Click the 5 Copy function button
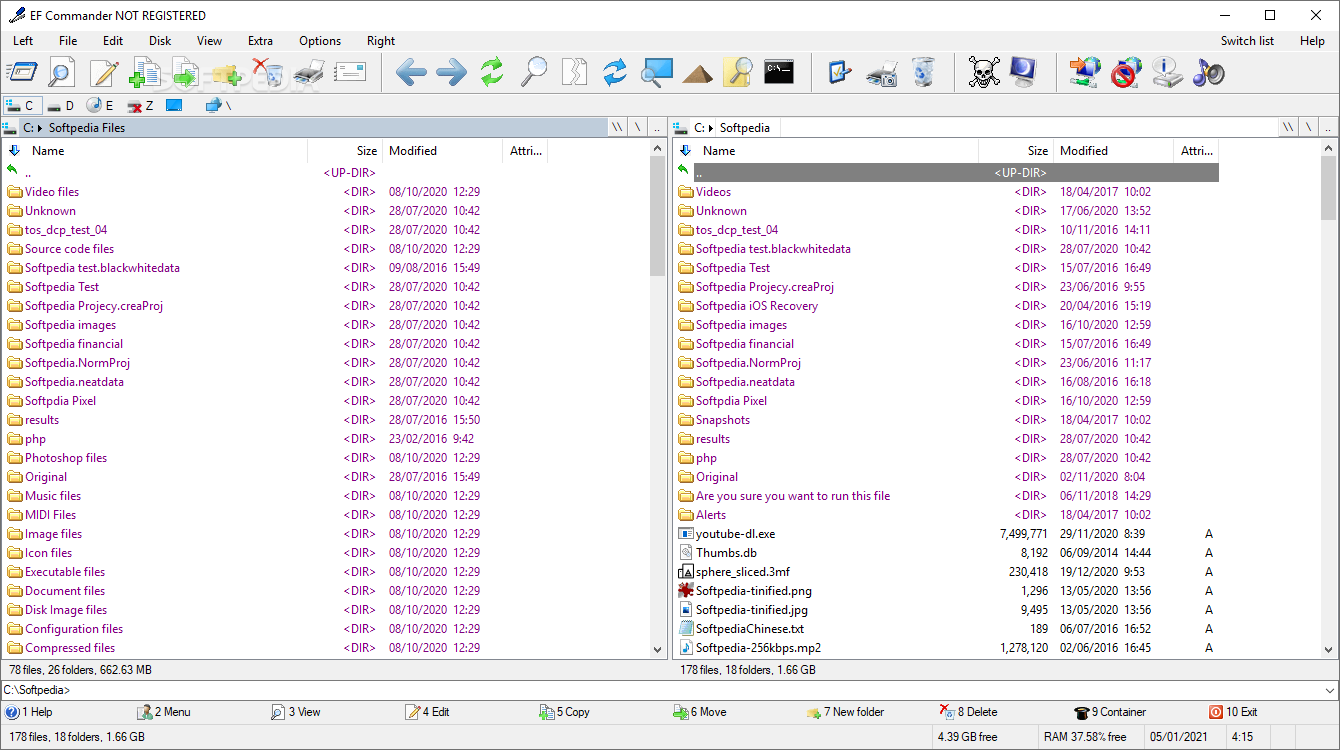 pyautogui.click(x=565, y=712)
